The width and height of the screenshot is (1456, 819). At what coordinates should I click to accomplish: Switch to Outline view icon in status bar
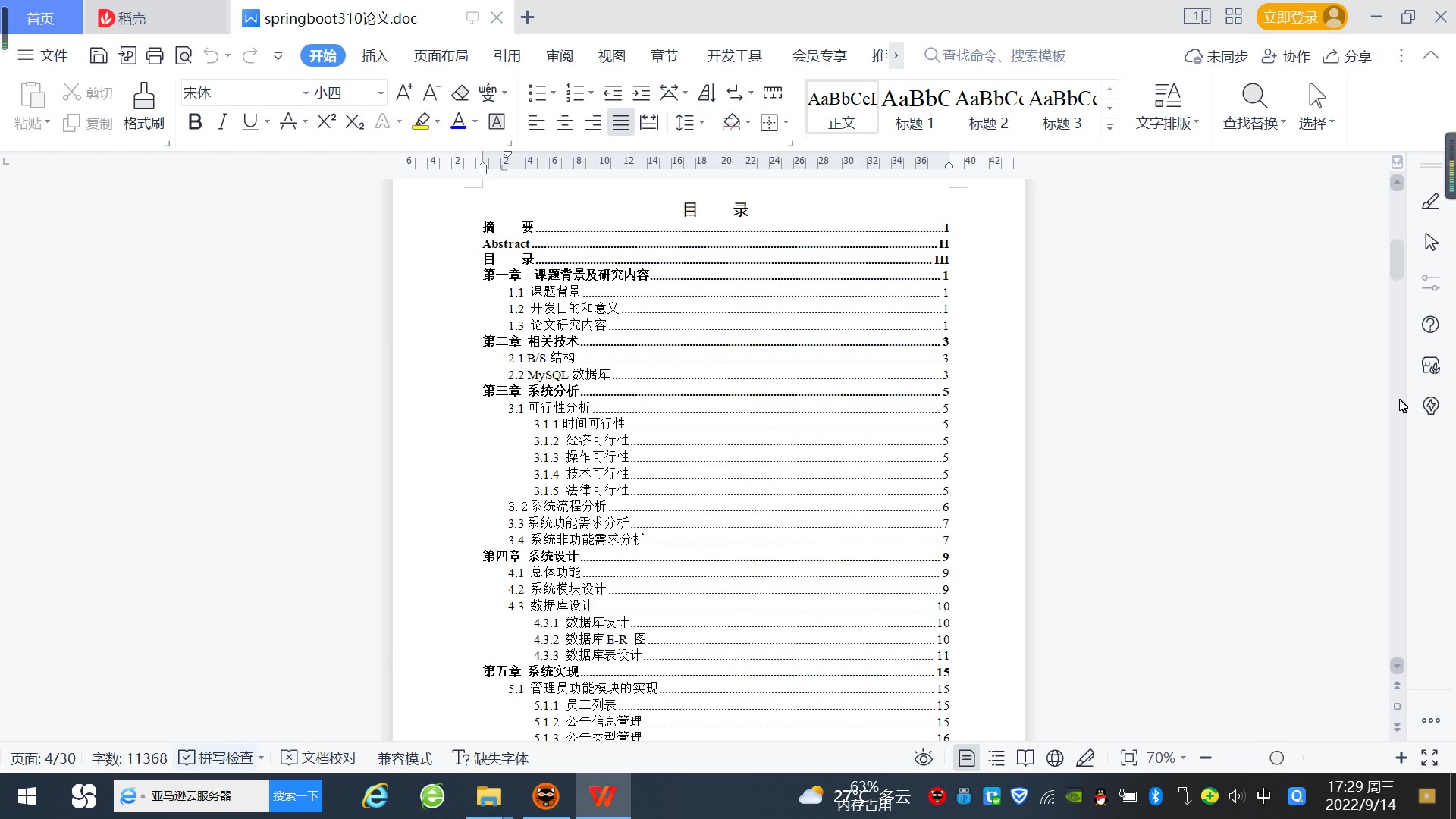coord(996,758)
